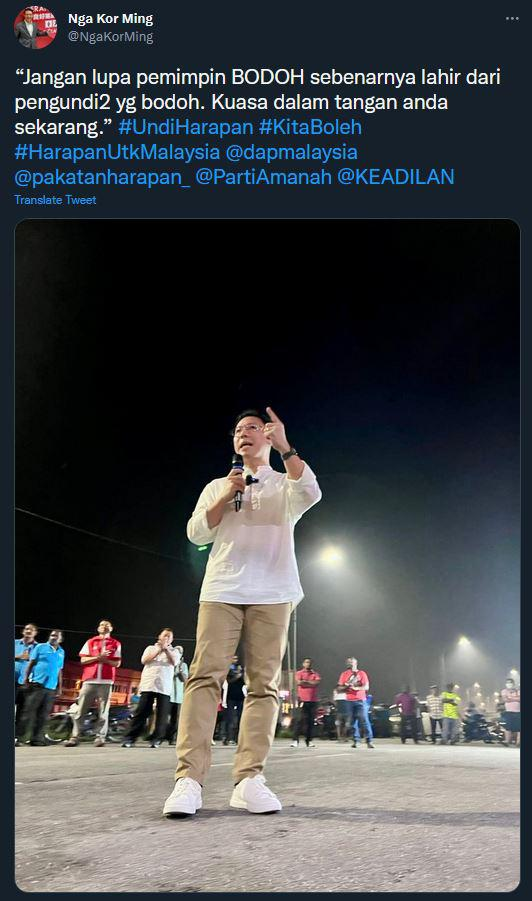This screenshot has width=532, height=901.
Task: Open the tweet's more options ellipsis menu
Action: point(512,18)
